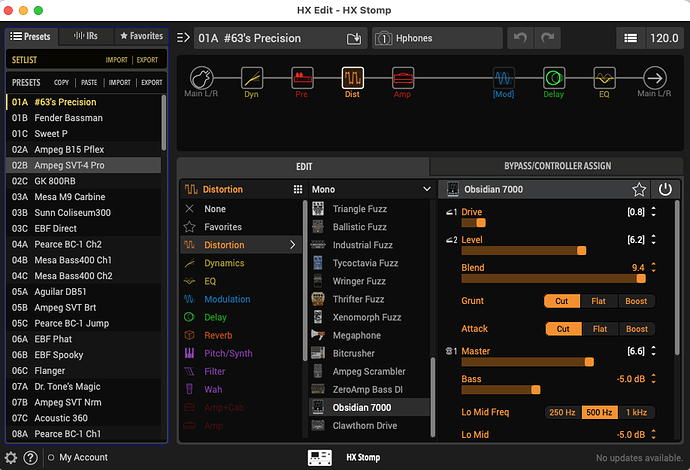Select the Mod block in signal chain
Viewport: 690px width, 470px height.
click(503, 78)
